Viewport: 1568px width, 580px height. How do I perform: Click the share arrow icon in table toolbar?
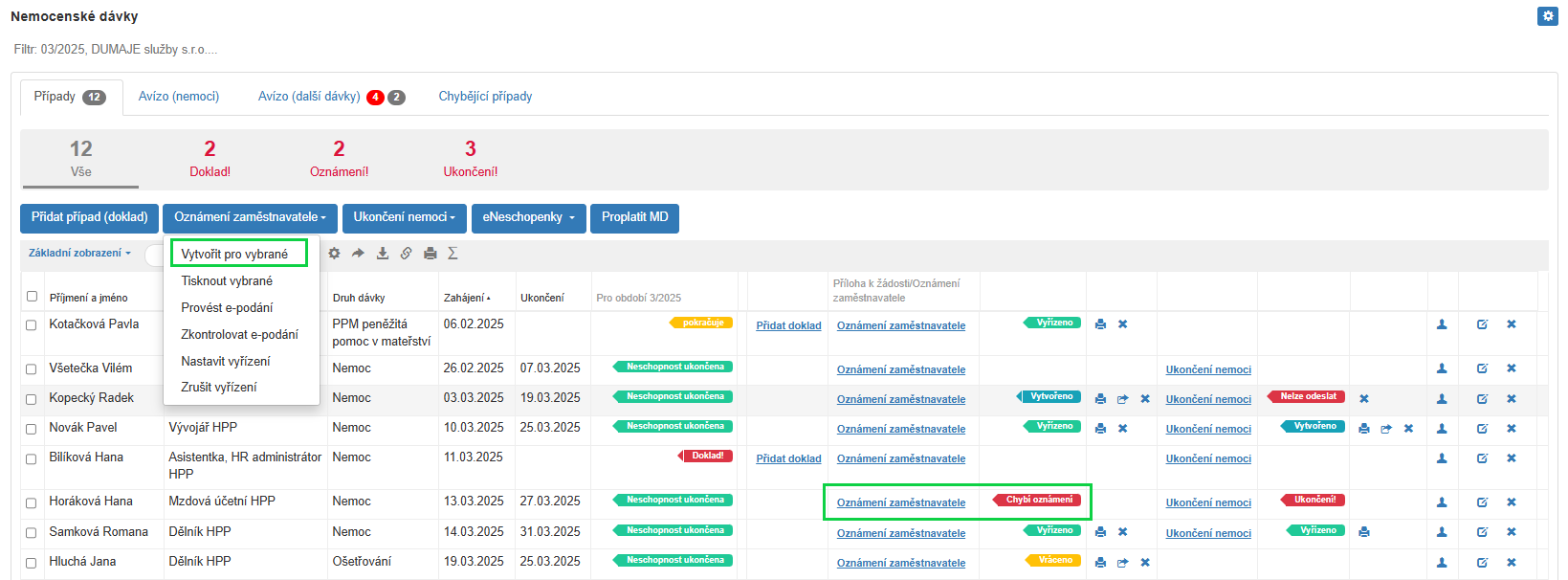[358, 254]
